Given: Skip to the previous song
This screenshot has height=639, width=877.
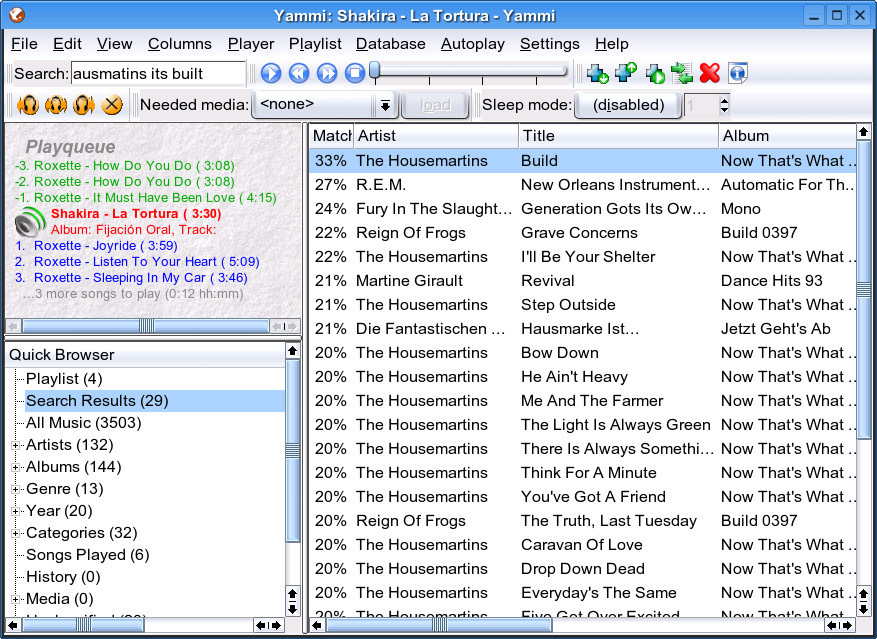Looking at the screenshot, I should tap(299, 73).
